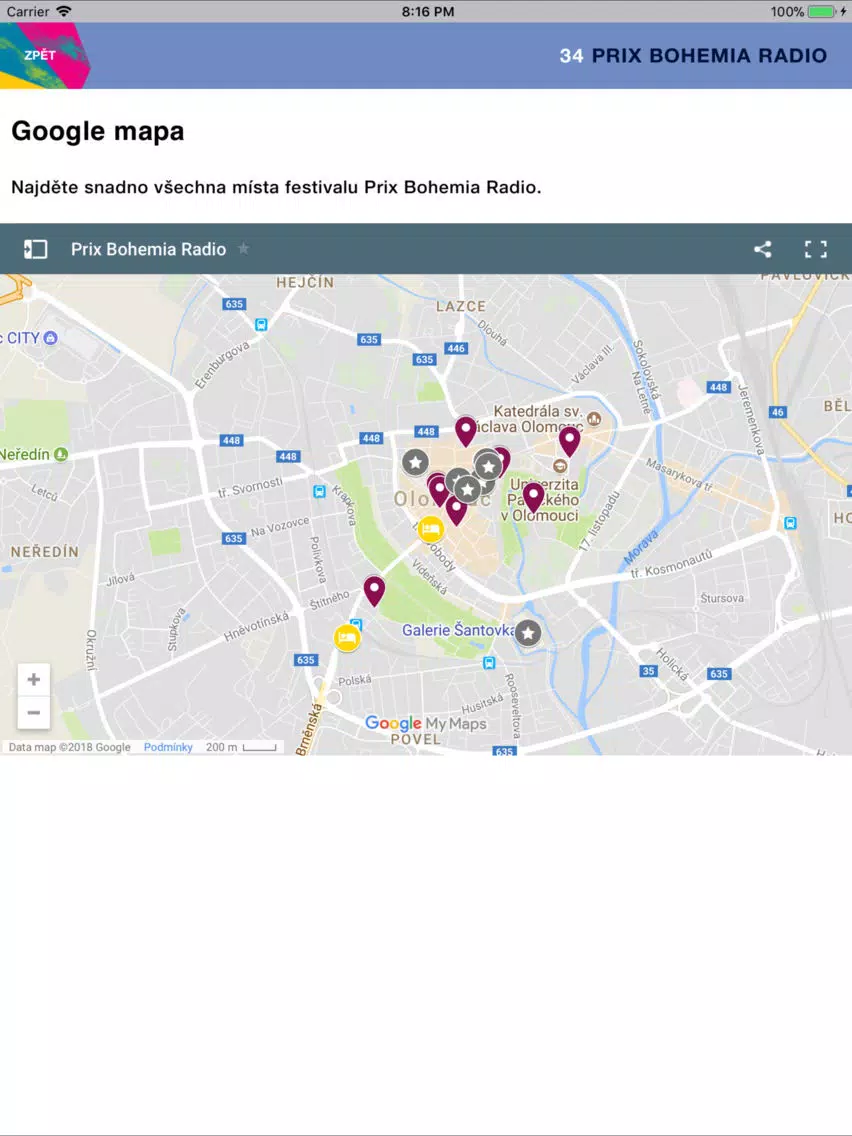Screen dimensions: 852x1136
Task: Open the map in fullscreen view
Action: (x=816, y=249)
